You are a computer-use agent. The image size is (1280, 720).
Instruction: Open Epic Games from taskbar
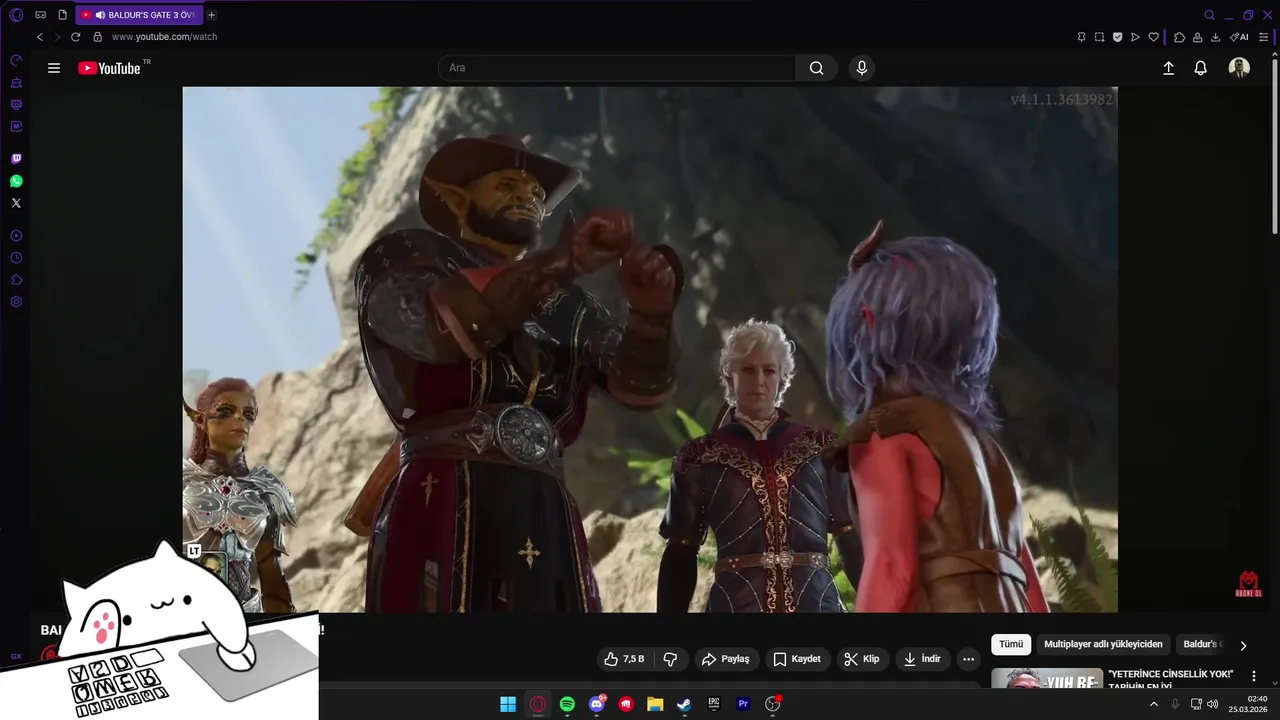(714, 704)
